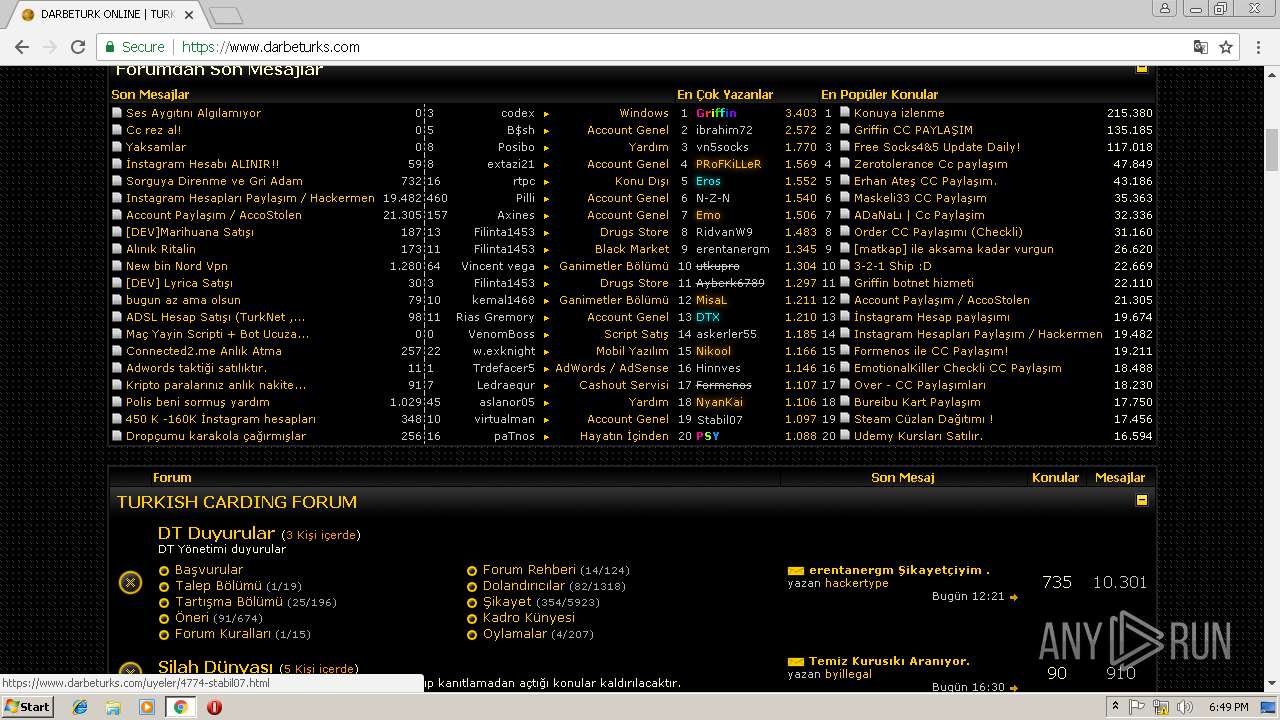Click the envelope icon next to erentanergm Şikayetçiyim
This screenshot has width=1280, height=720.
(796, 571)
